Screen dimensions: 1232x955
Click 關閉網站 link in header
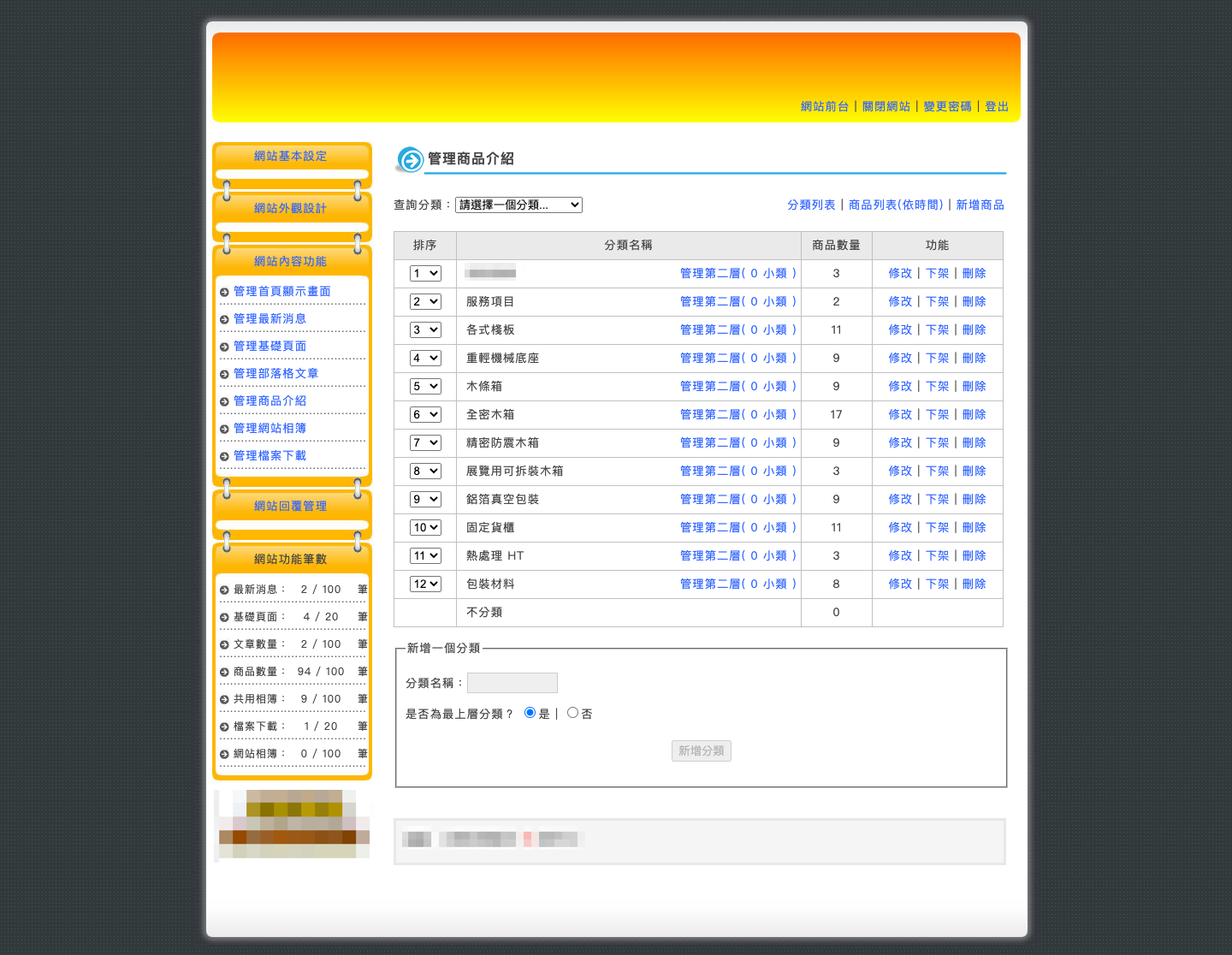point(886,106)
